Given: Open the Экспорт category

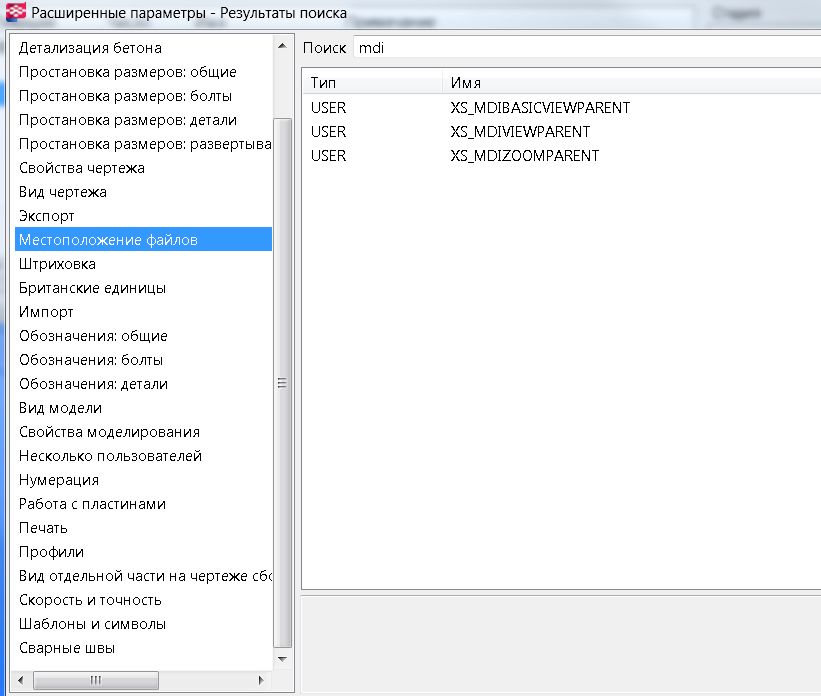Looking at the screenshot, I should (47, 216).
